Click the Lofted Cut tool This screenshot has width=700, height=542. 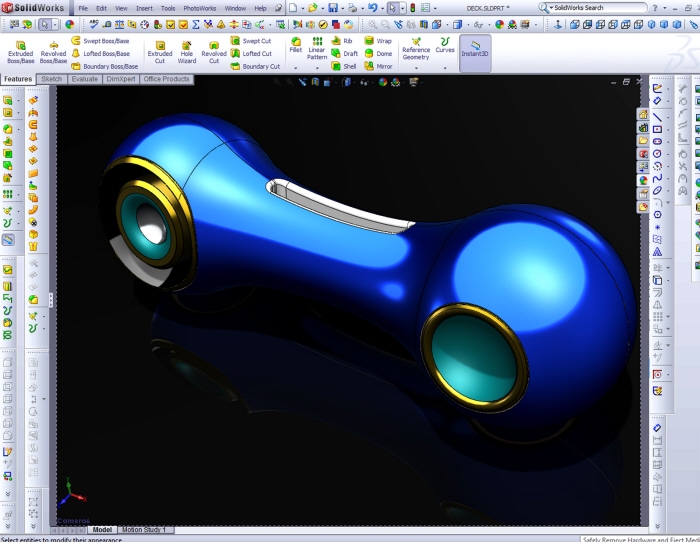[251, 54]
